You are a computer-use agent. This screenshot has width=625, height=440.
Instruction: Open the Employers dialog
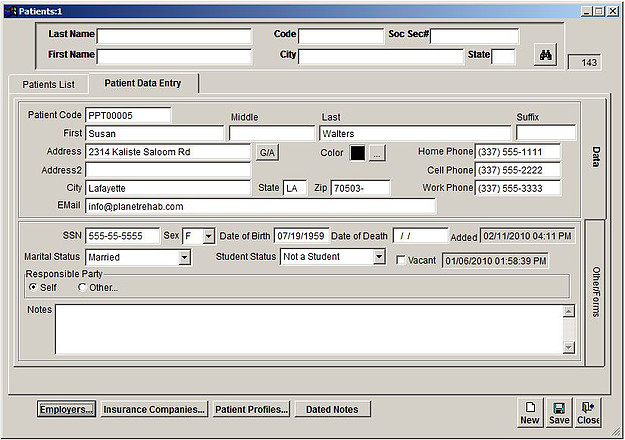click(x=66, y=409)
